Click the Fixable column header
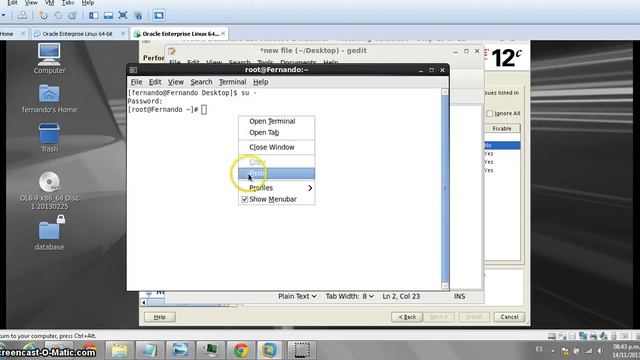 pos(502,129)
